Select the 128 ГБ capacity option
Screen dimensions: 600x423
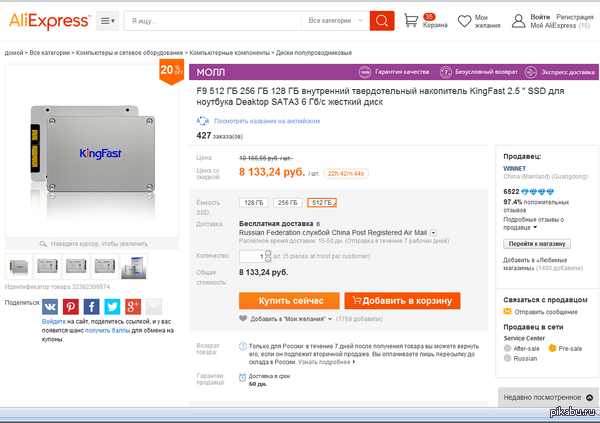(254, 203)
